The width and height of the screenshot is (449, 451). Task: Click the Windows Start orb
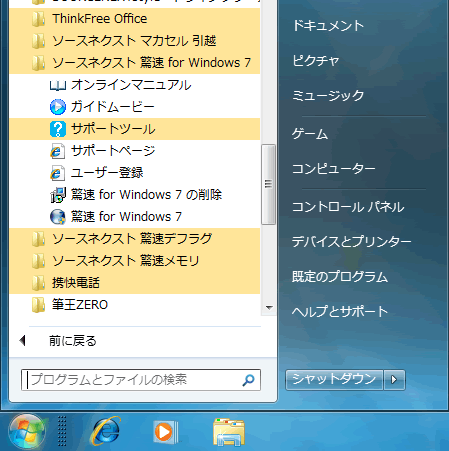27,431
